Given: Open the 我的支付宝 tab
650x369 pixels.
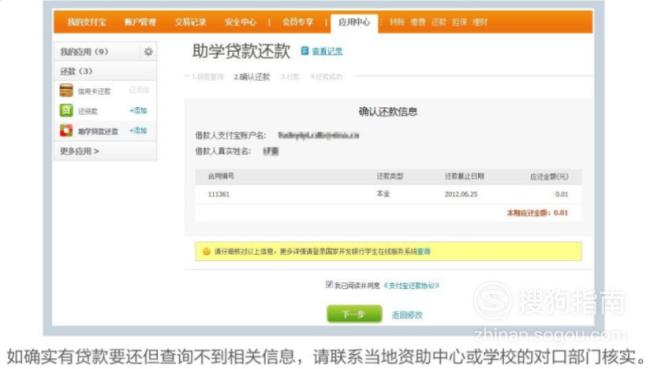Looking at the screenshot, I should [87, 22].
